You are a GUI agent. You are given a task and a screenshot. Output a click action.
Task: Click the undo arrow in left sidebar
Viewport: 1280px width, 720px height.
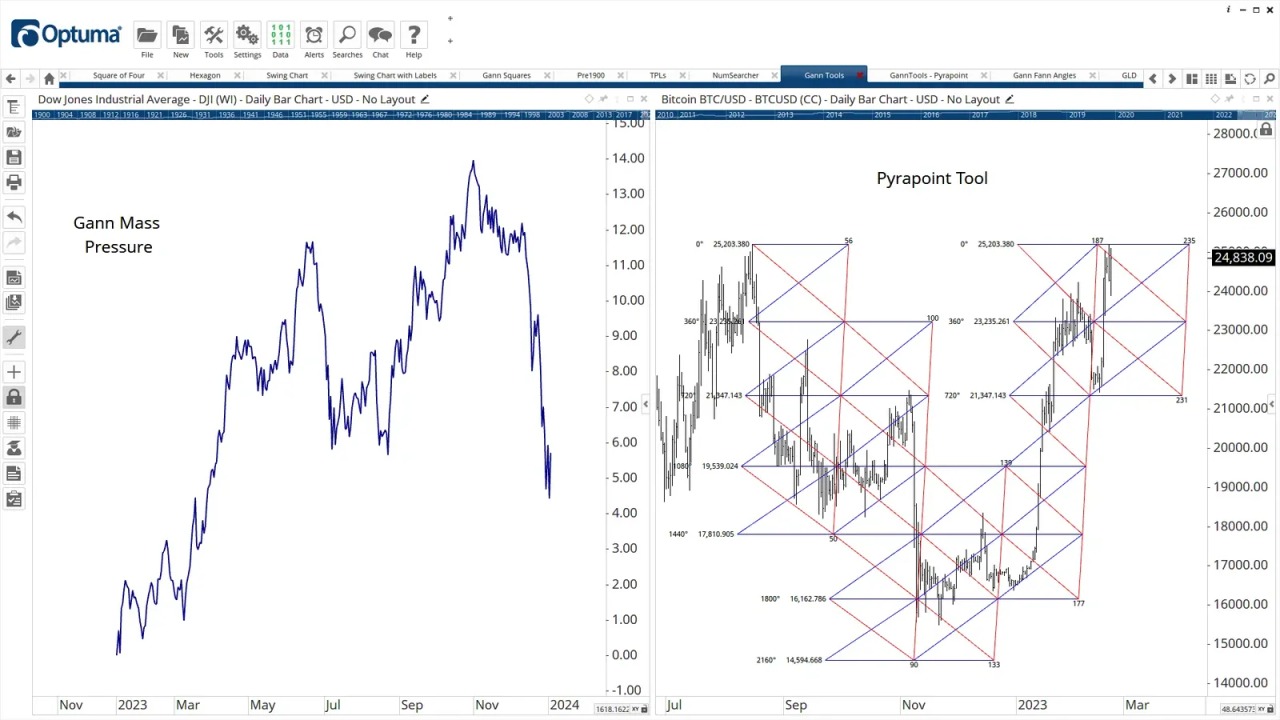tap(14, 216)
